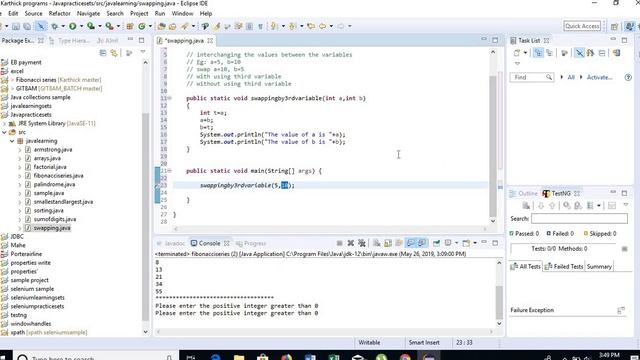Screen dimensions: 640x360
Task: Switch to the Outline tab
Action: tap(524, 193)
